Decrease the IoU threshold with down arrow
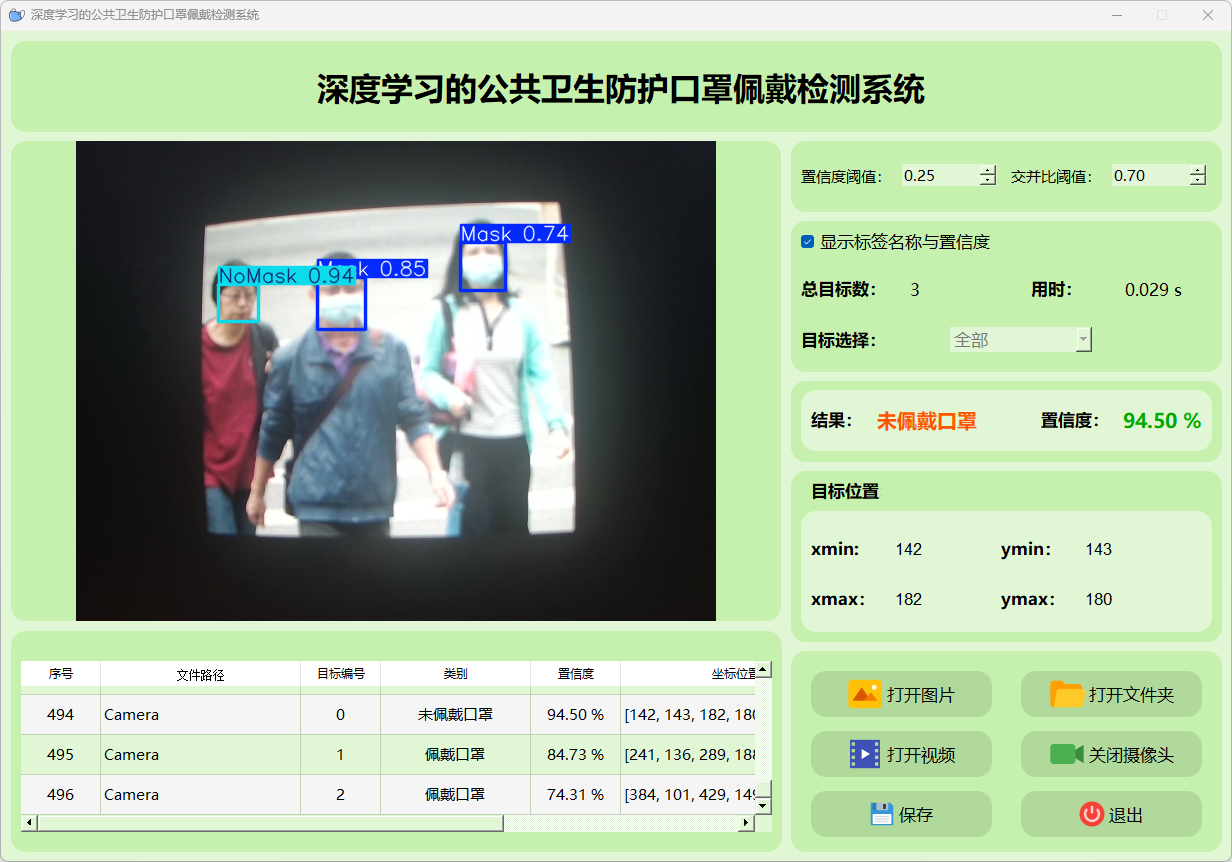The width and height of the screenshot is (1232, 862). pos(1198,181)
